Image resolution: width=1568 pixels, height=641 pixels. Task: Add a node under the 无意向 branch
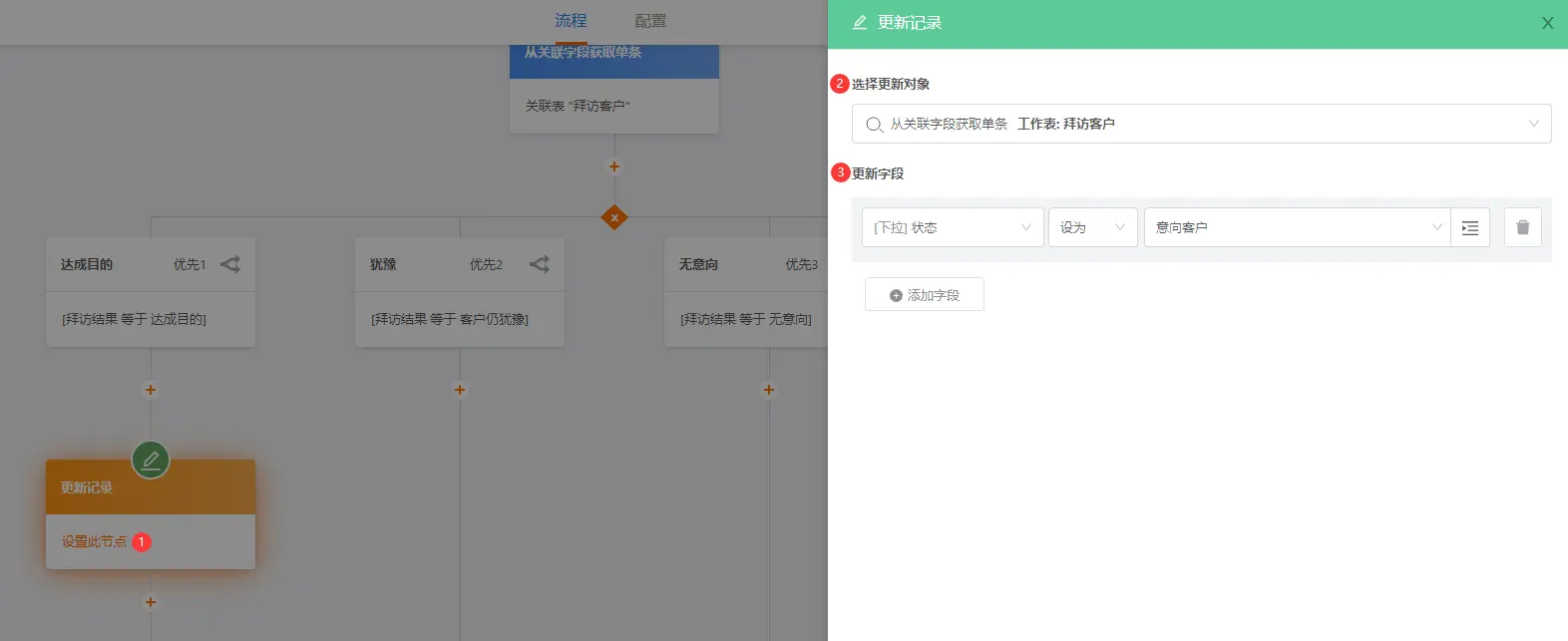pyautogui.click(x=769, y=390)
